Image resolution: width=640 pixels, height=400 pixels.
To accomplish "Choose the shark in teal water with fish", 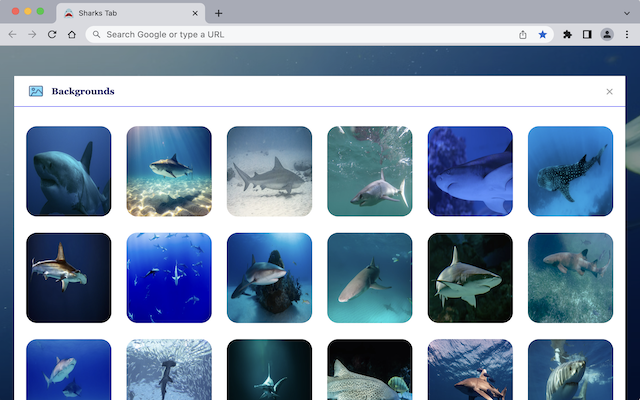I will click(x=370, y=278).
